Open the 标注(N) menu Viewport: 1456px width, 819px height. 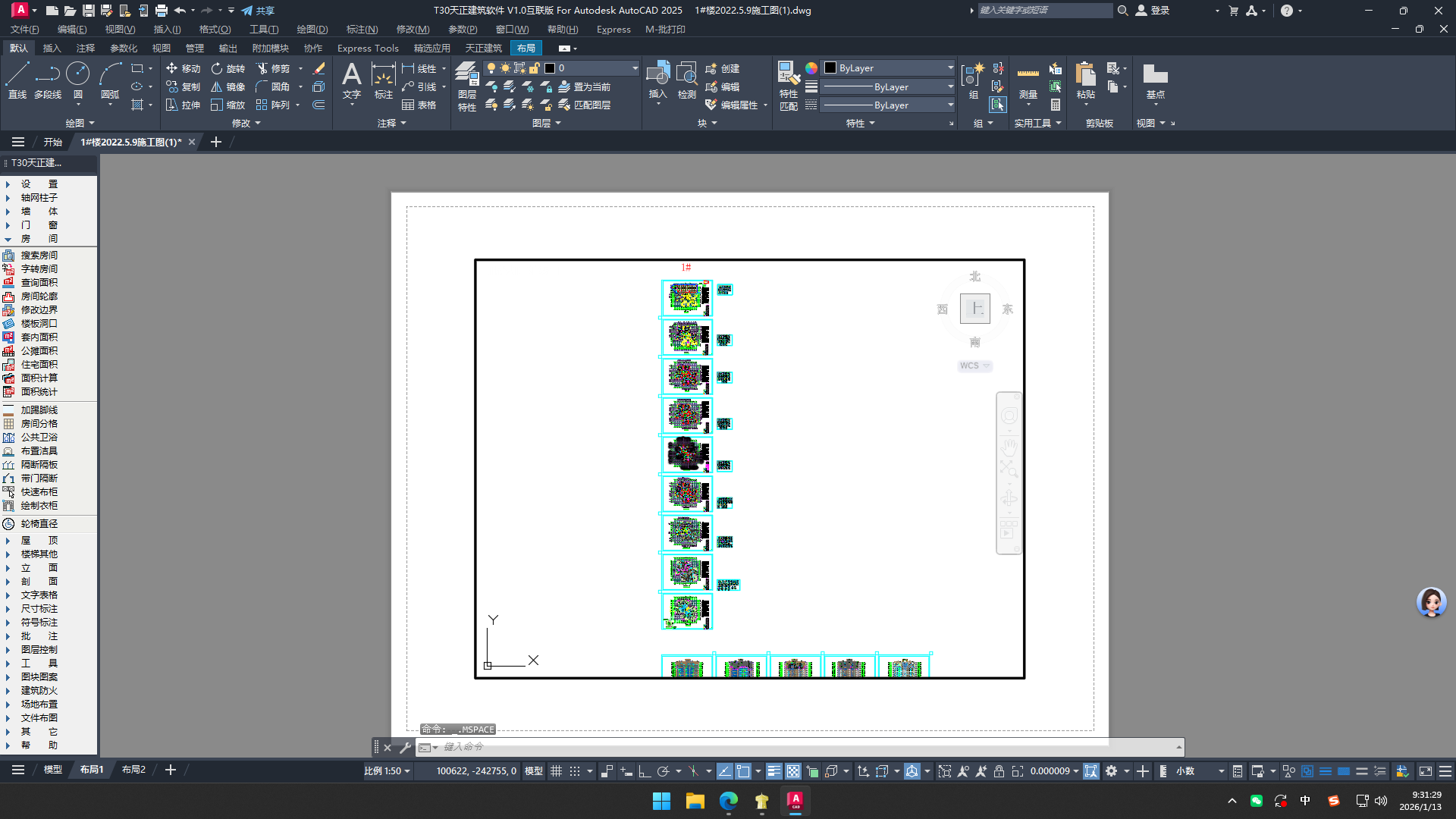(x=362, y=29)
